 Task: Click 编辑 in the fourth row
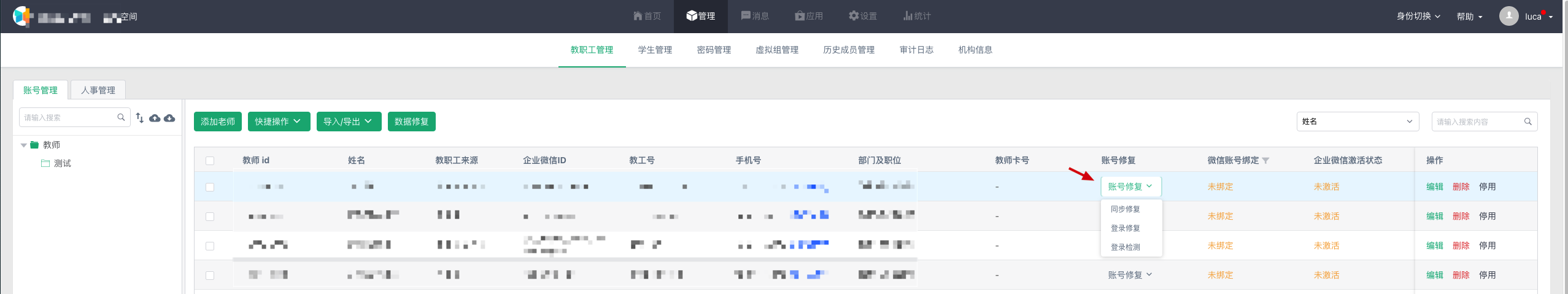point(1434,275)
